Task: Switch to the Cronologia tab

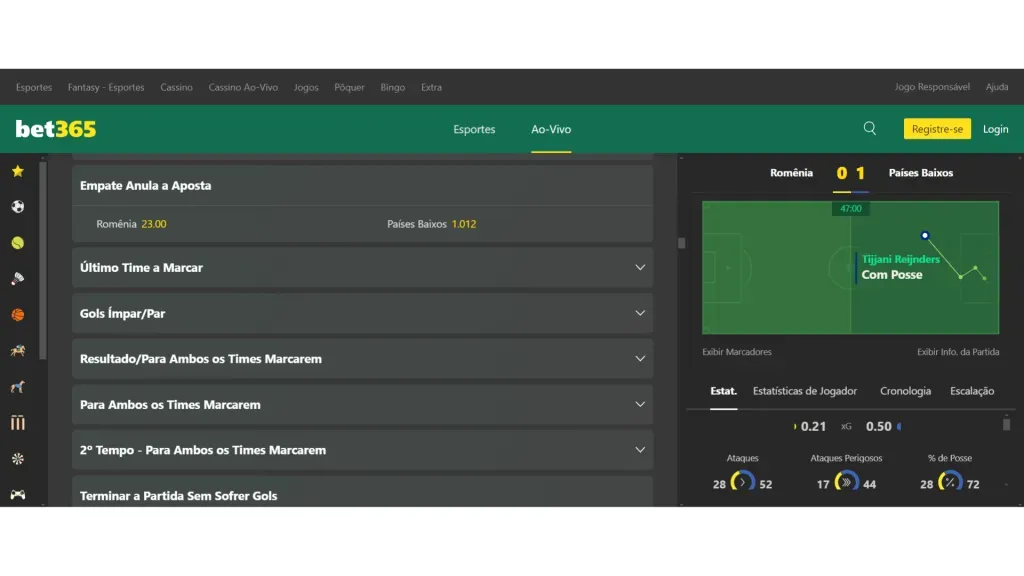Action: tap(905, 391)
